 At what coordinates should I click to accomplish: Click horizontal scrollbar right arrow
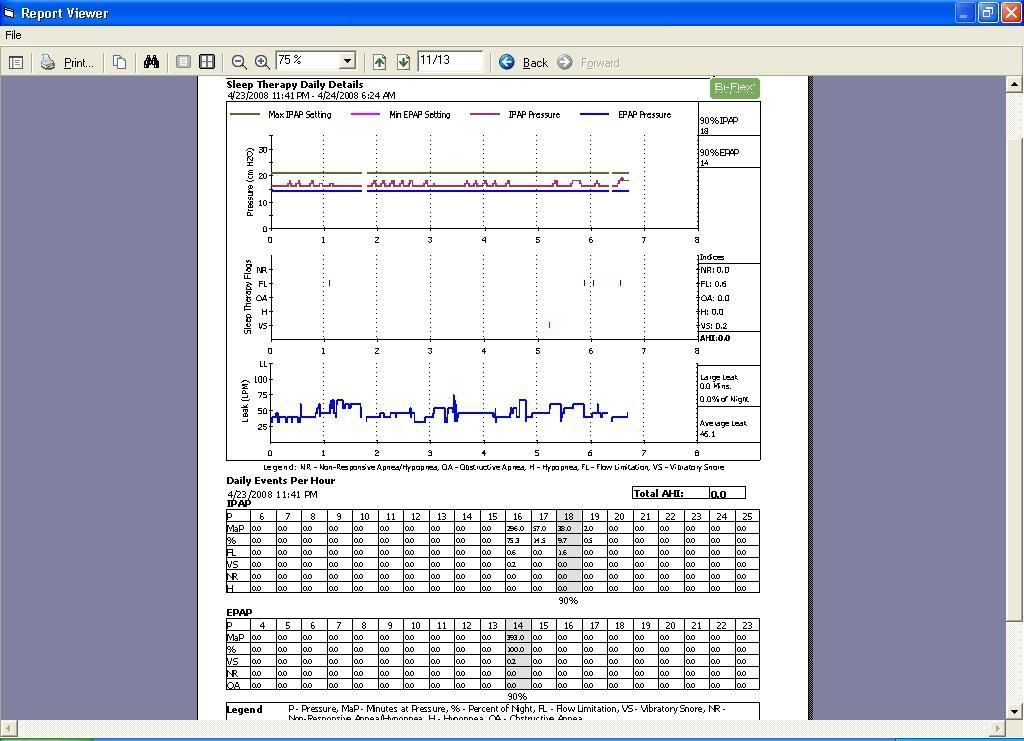point(998,727)
